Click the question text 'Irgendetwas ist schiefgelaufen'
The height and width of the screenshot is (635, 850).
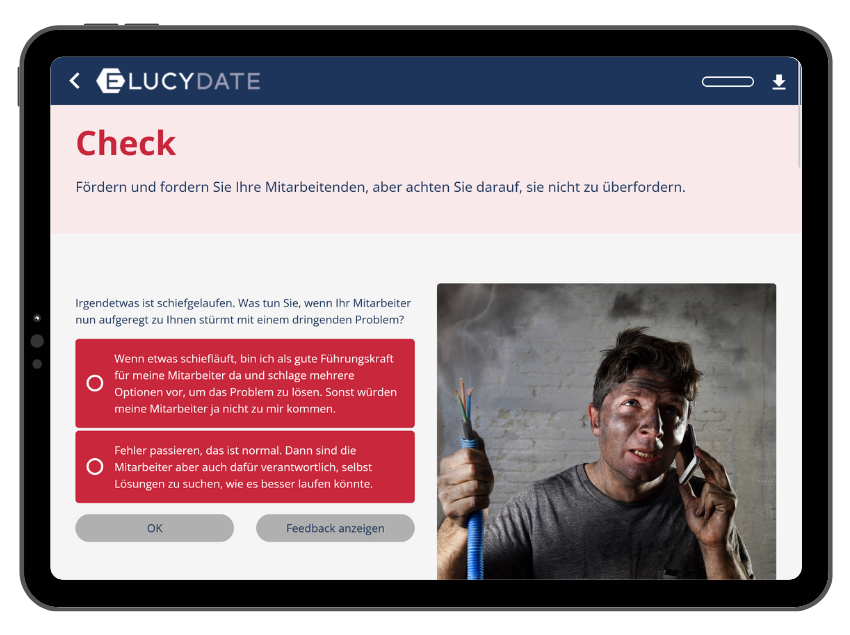click(x=243, y=311)
